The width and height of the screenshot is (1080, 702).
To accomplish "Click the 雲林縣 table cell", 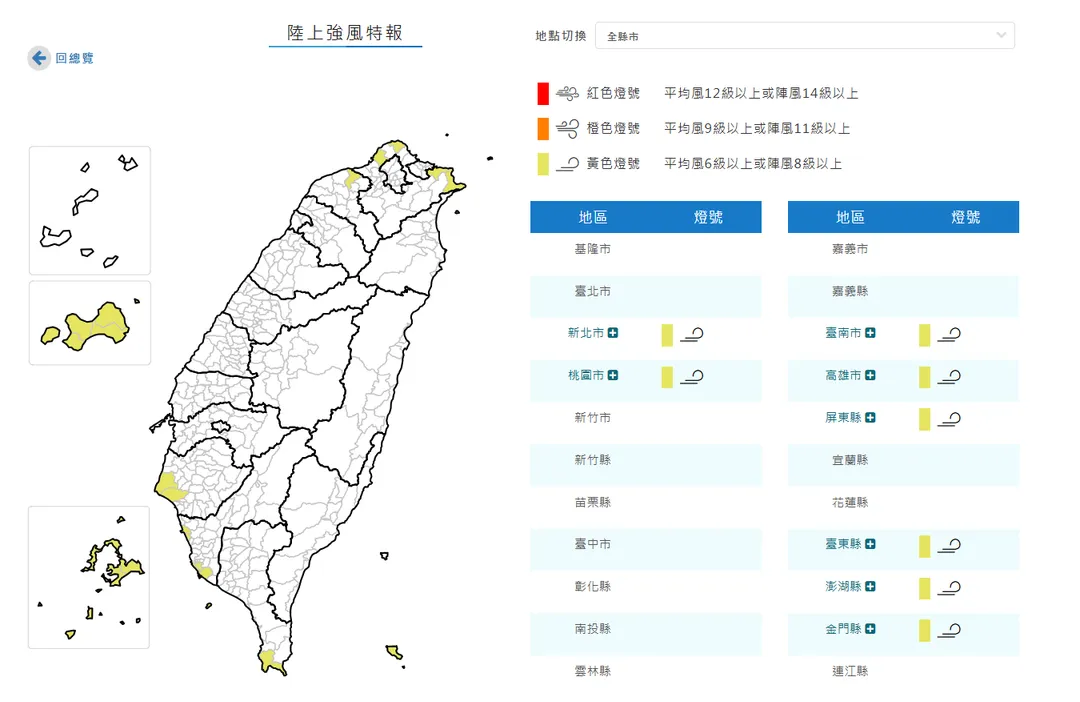I will point(592,671).
